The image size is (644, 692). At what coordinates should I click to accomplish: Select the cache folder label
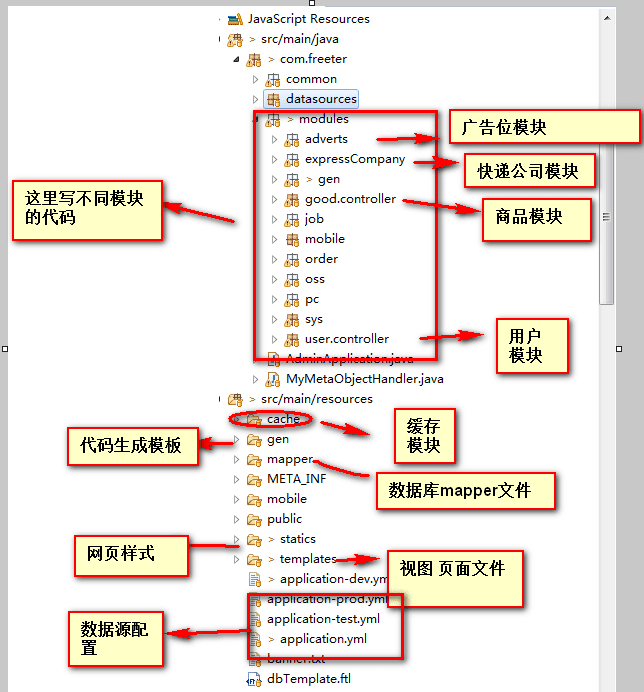283,419
